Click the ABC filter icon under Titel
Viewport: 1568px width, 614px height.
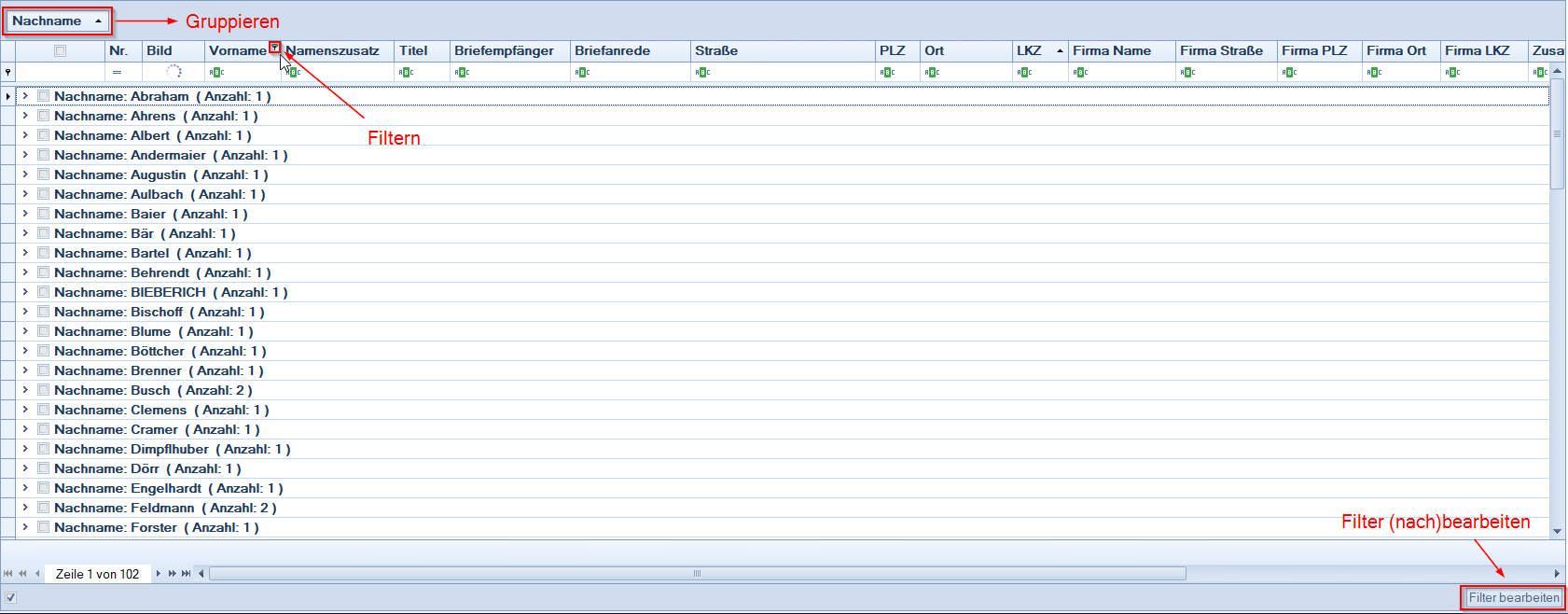pos(406,72)
